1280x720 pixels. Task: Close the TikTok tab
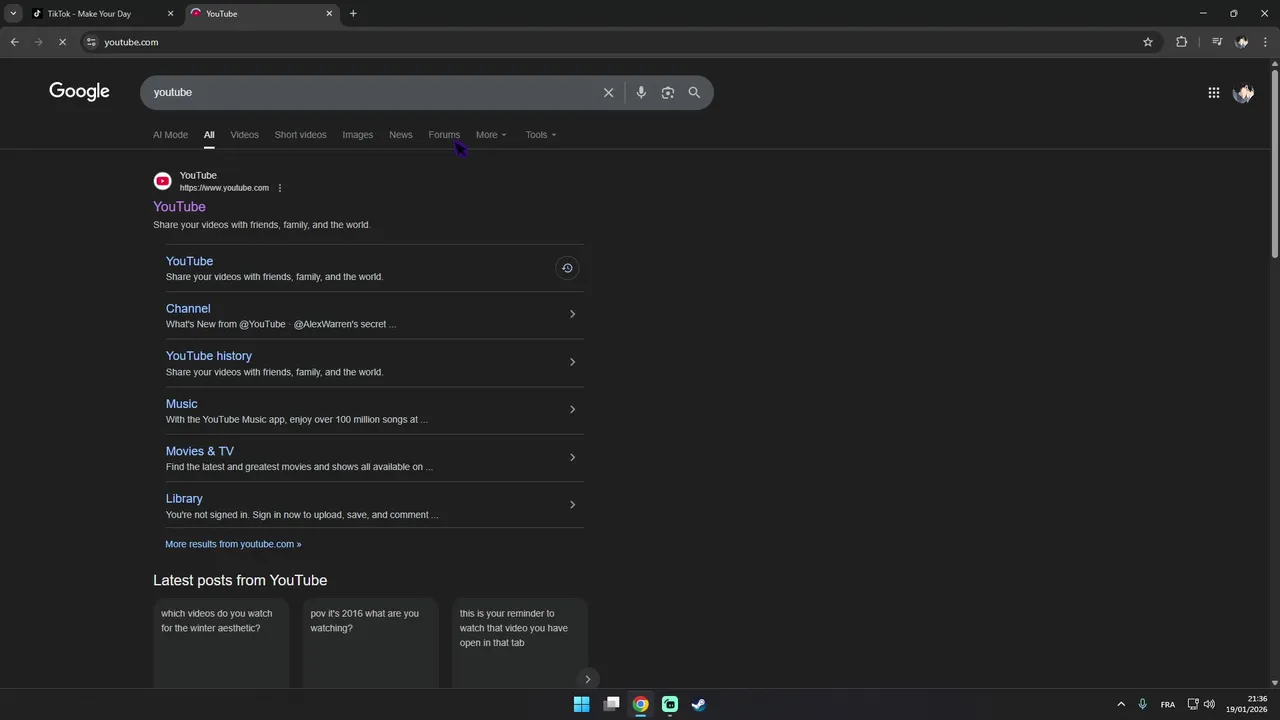tap(170, 14)
